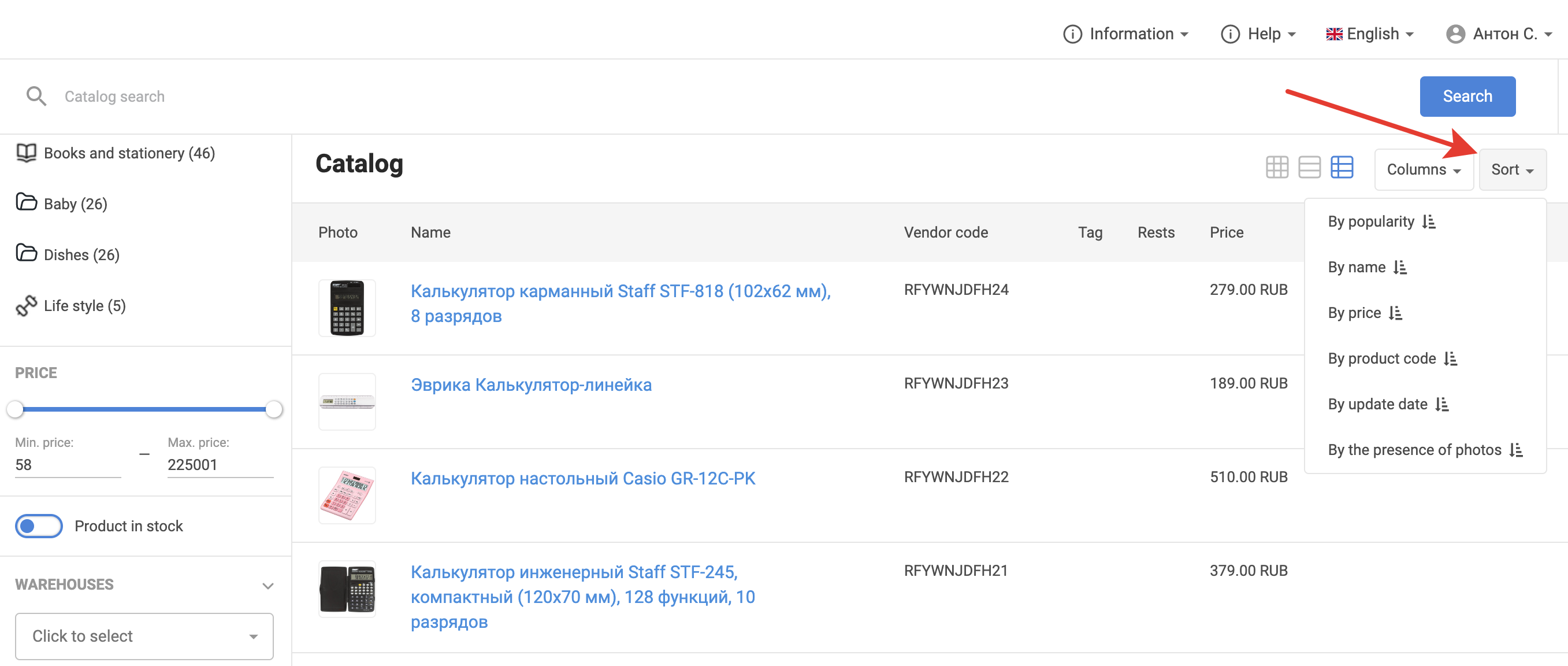The width and height of the screenshot is (1568, 666).
Task: Click the maximum price slider handle
Action: [x=274, y=409]
